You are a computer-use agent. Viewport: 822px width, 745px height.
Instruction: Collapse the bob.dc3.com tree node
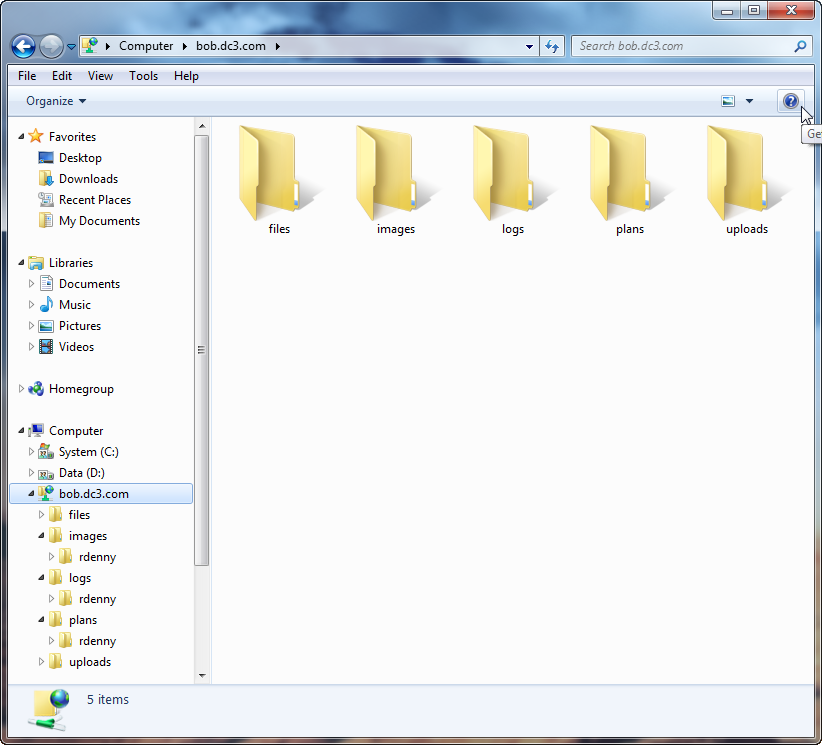[x=31, y=493]
